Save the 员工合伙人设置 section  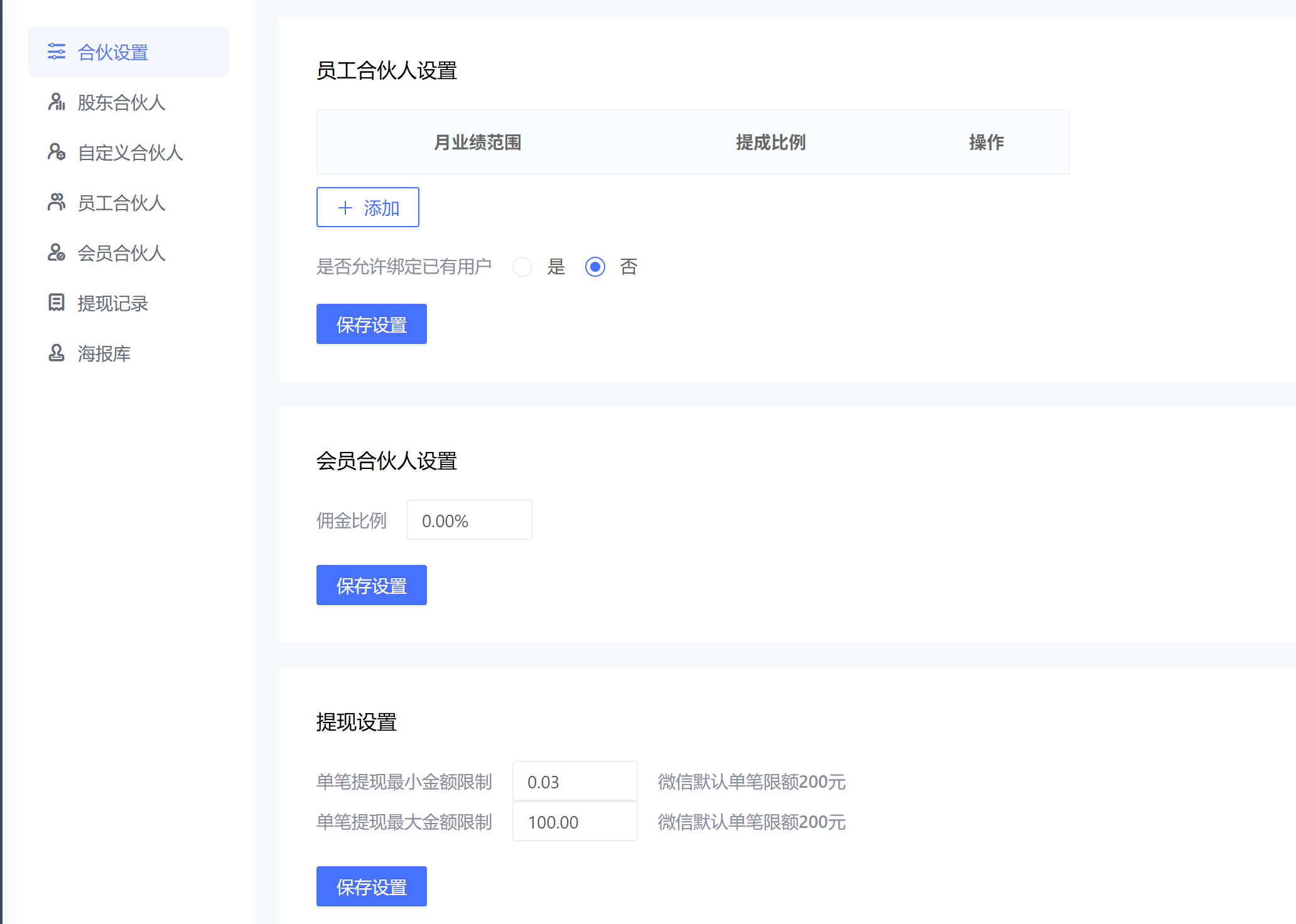[371, 325]
